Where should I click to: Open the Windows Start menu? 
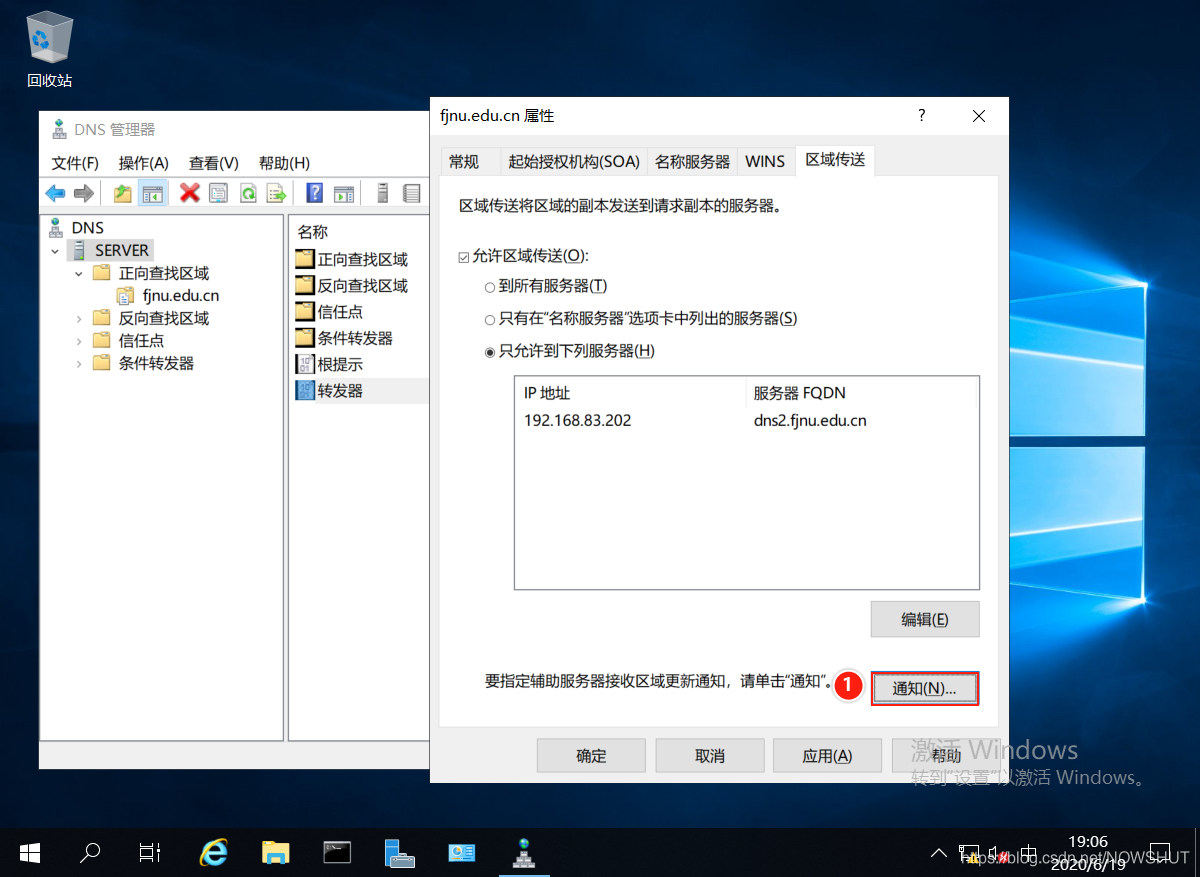pos(29,852)
